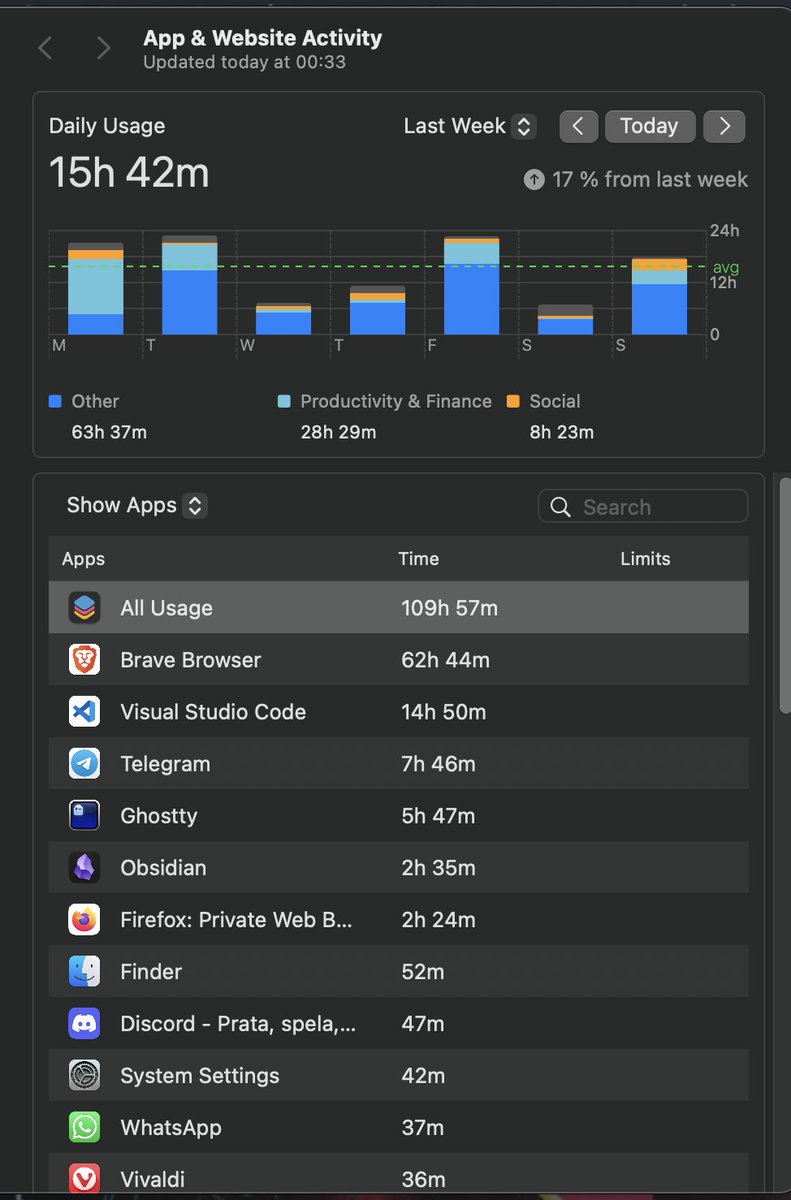Click the 8h 23m Social total

561,432
